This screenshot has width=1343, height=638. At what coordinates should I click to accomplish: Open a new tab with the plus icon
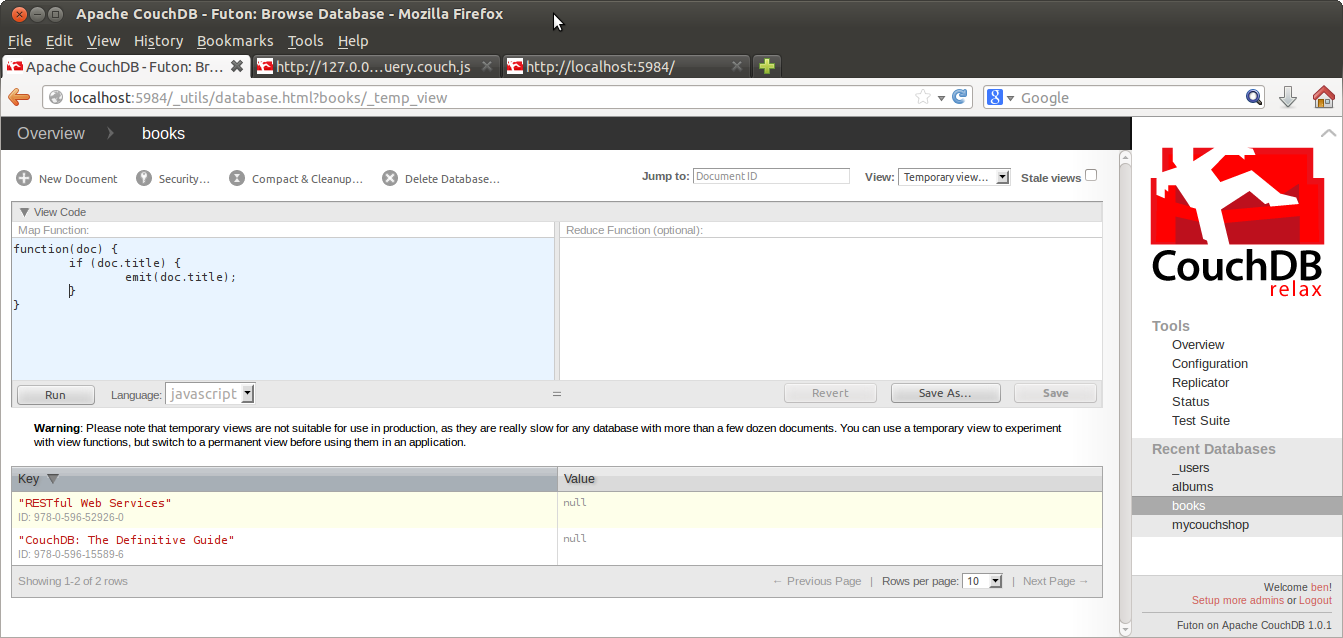tap(766, 66)
